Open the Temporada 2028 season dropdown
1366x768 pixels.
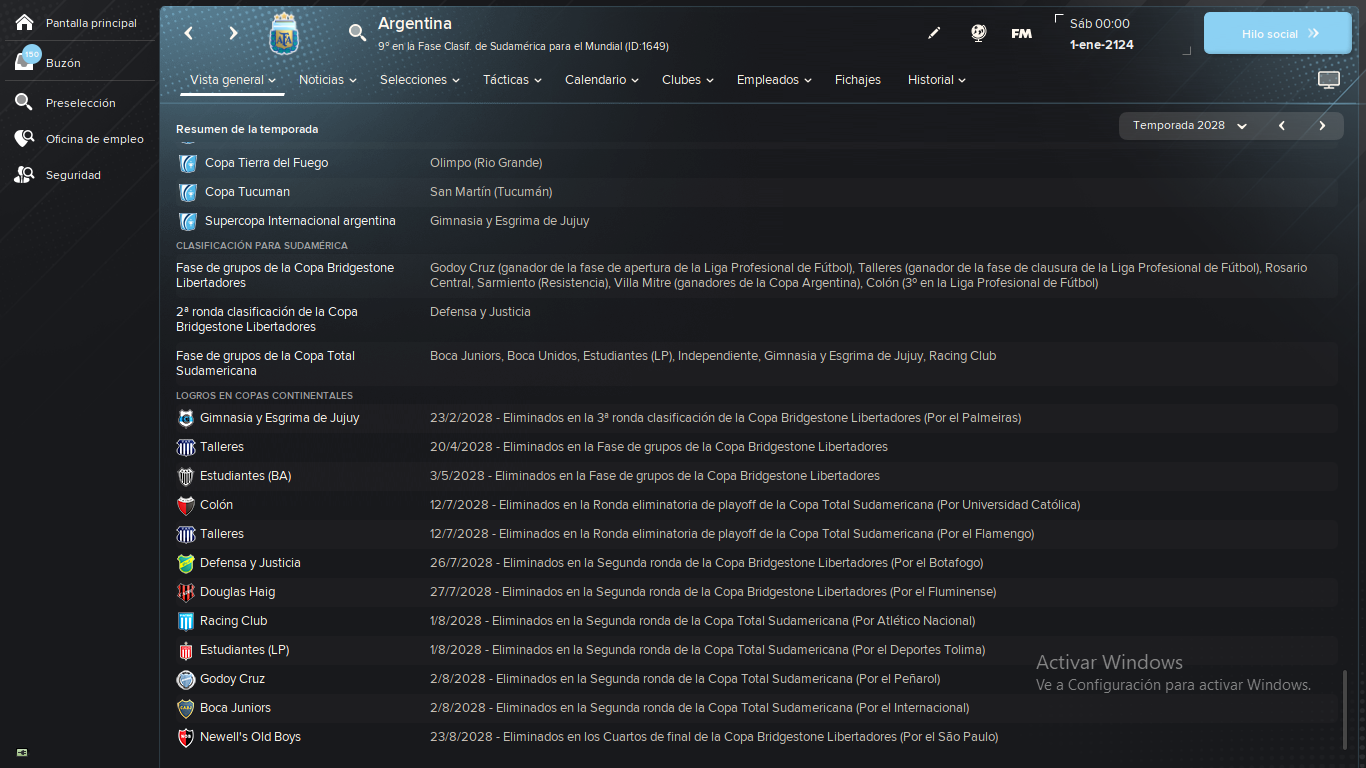(x=1189, y=126)
